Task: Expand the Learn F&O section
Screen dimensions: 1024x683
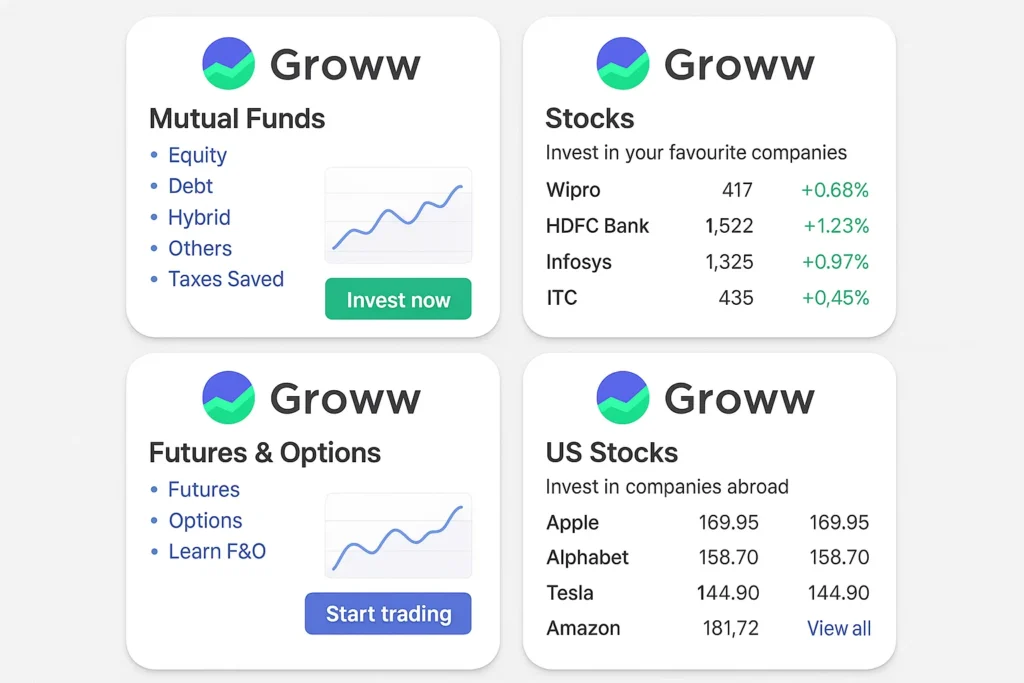Action: tap(217, 551)
